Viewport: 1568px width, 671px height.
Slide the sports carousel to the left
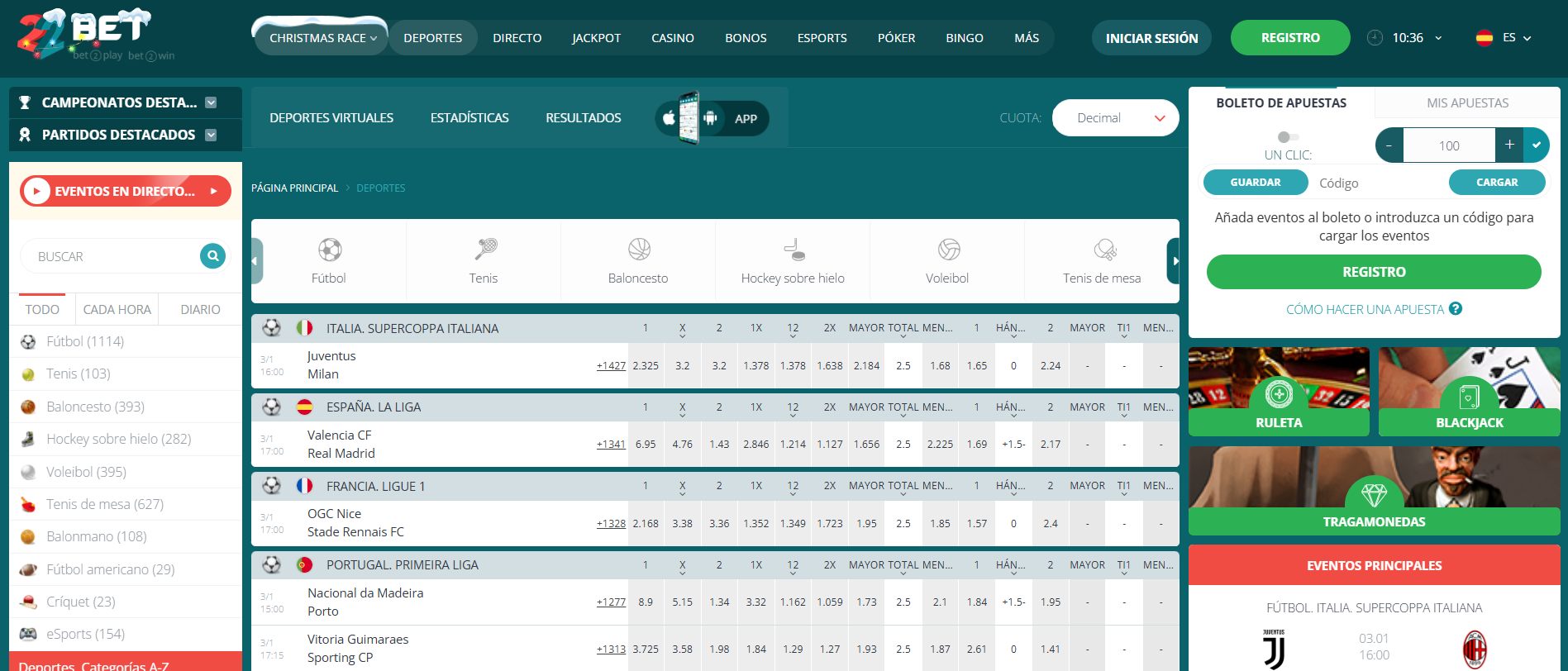click(x=256, y=261)
